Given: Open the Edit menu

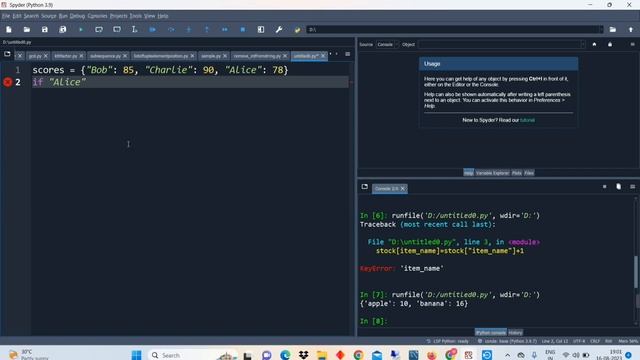Looking at the screenshot, I should [x=17, y=16].
